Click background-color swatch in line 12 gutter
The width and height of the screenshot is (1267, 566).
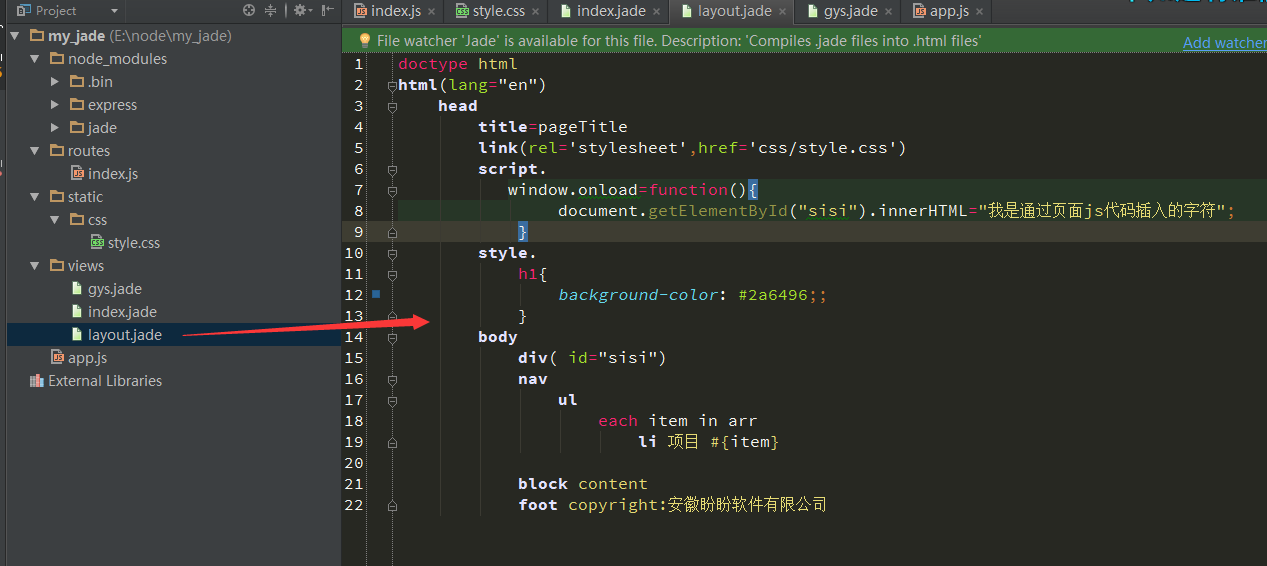point(376,294)
